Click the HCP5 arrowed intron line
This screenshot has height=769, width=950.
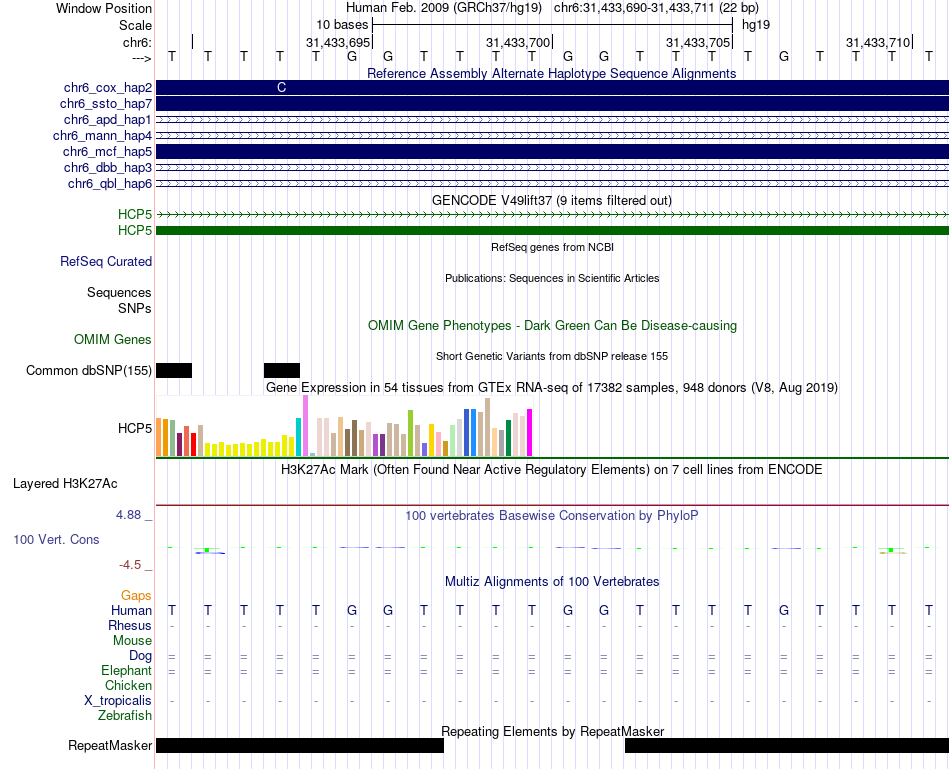[552, 215]
